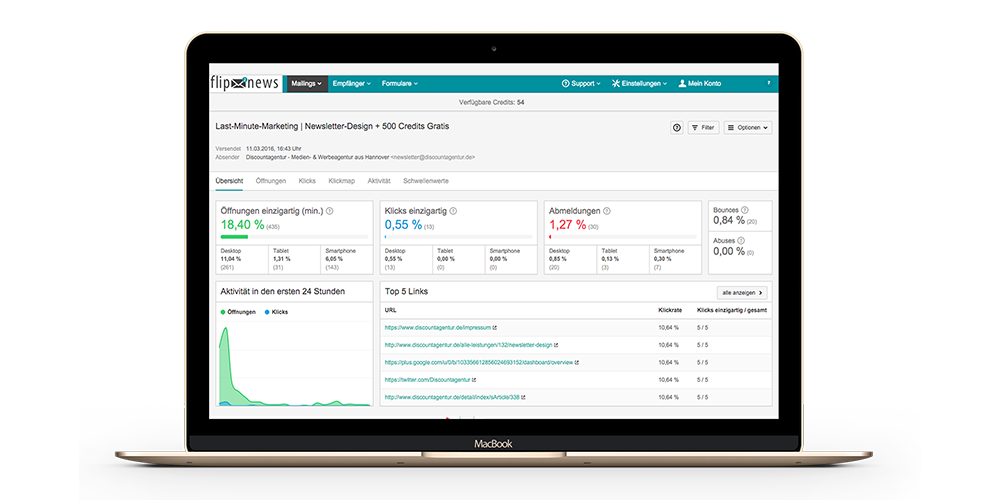
Task: Open the Empfänger dropdown menu
Action: click(x=351, y=84)
